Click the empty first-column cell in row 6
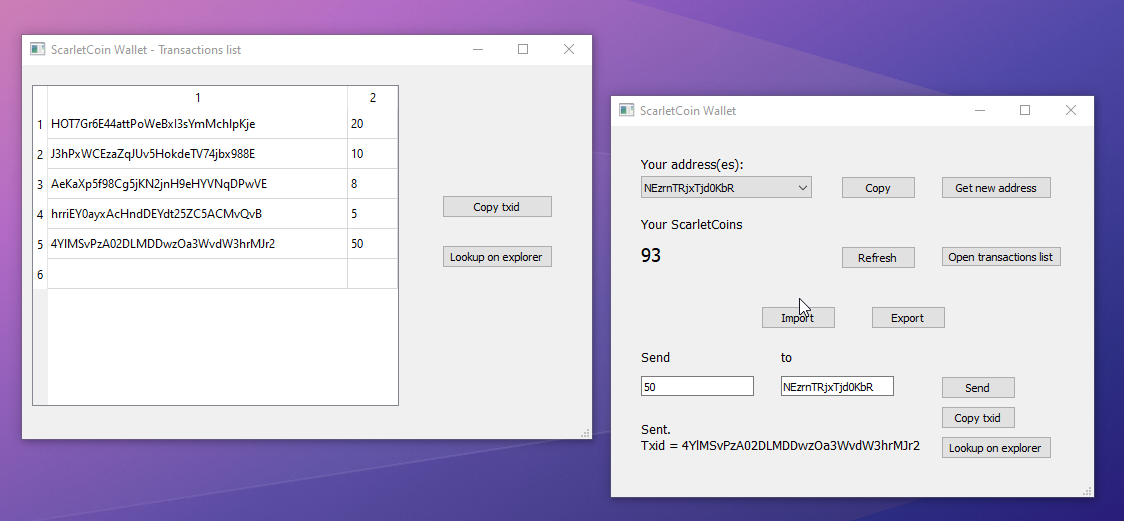The height and width of the screenshot is (521, 1124). coord(197,274)
